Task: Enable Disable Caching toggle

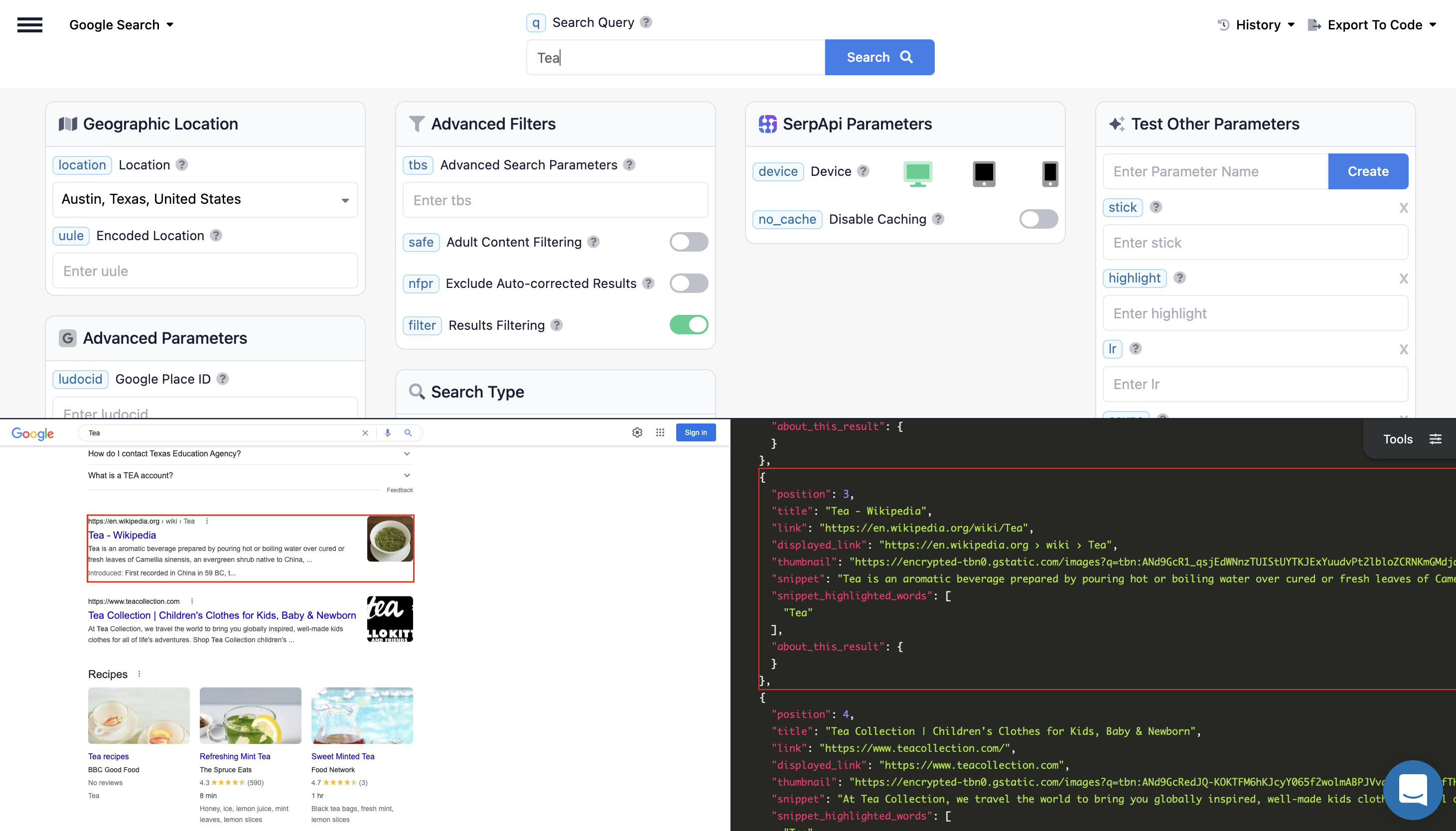Action: point(1038,219)
